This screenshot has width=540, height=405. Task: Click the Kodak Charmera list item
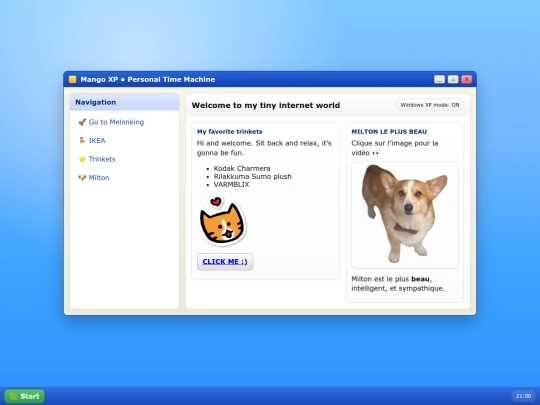(x=242, y=168)
